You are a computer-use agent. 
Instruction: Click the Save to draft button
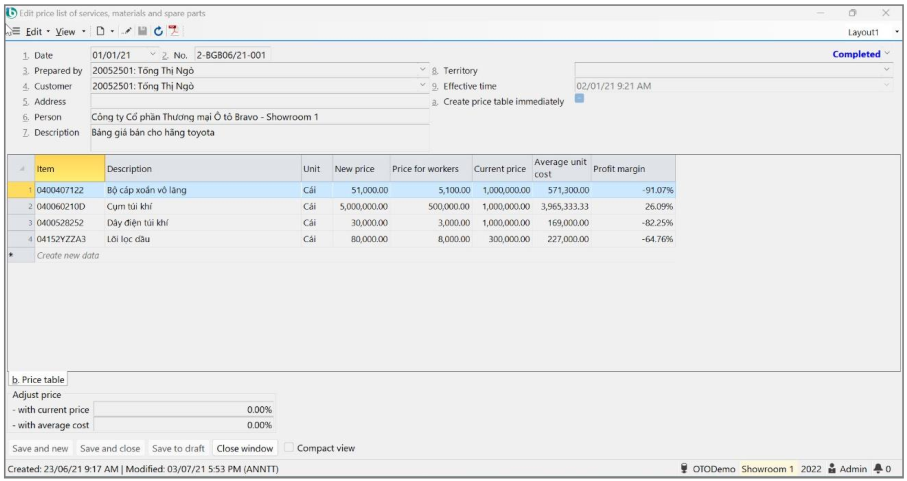pyautogui.click(x=179, y=448)
